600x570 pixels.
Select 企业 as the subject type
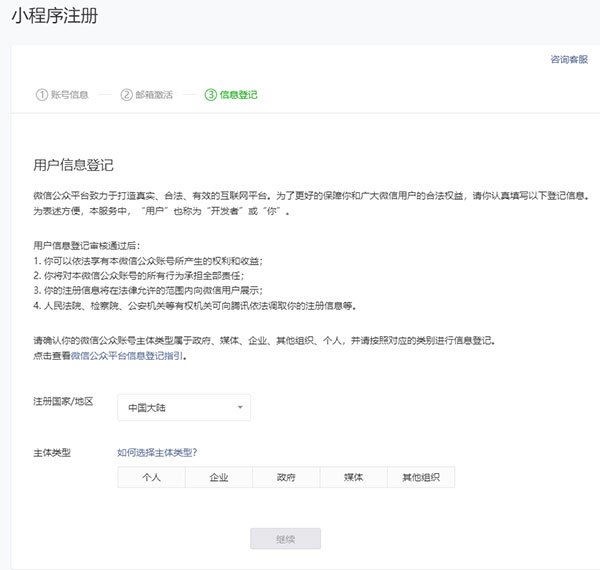click(218, 478)
